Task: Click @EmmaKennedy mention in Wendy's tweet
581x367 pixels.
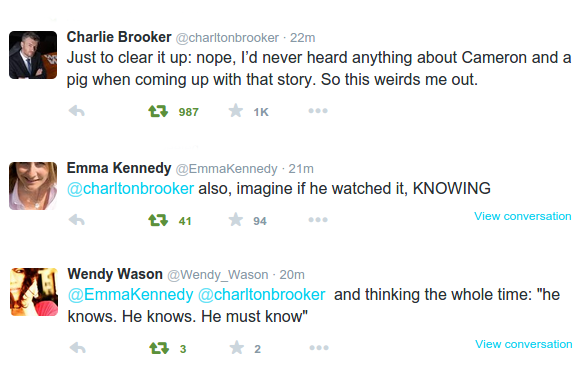Action: [x=130, y=295]
